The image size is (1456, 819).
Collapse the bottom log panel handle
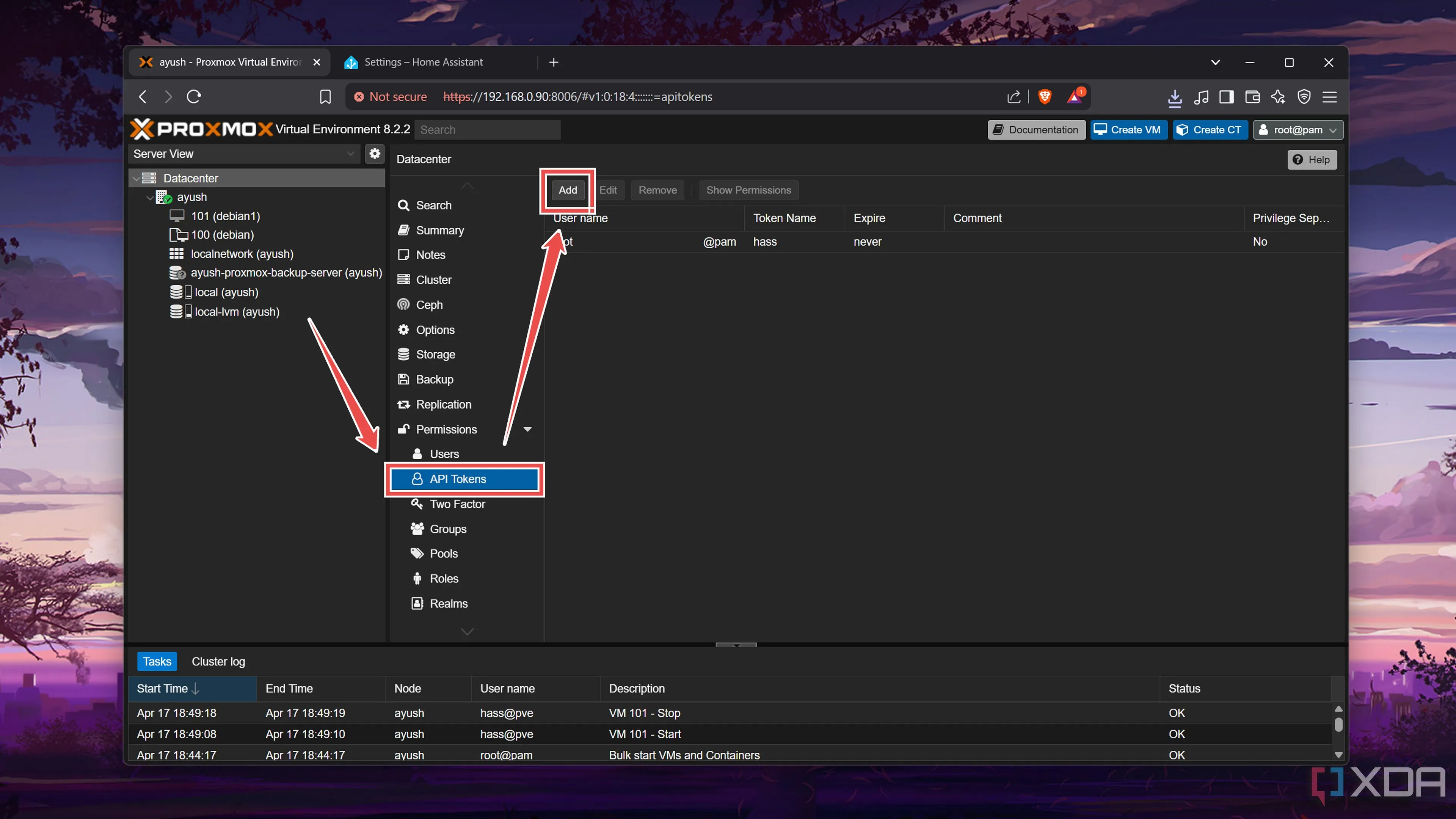click(736, 644)
